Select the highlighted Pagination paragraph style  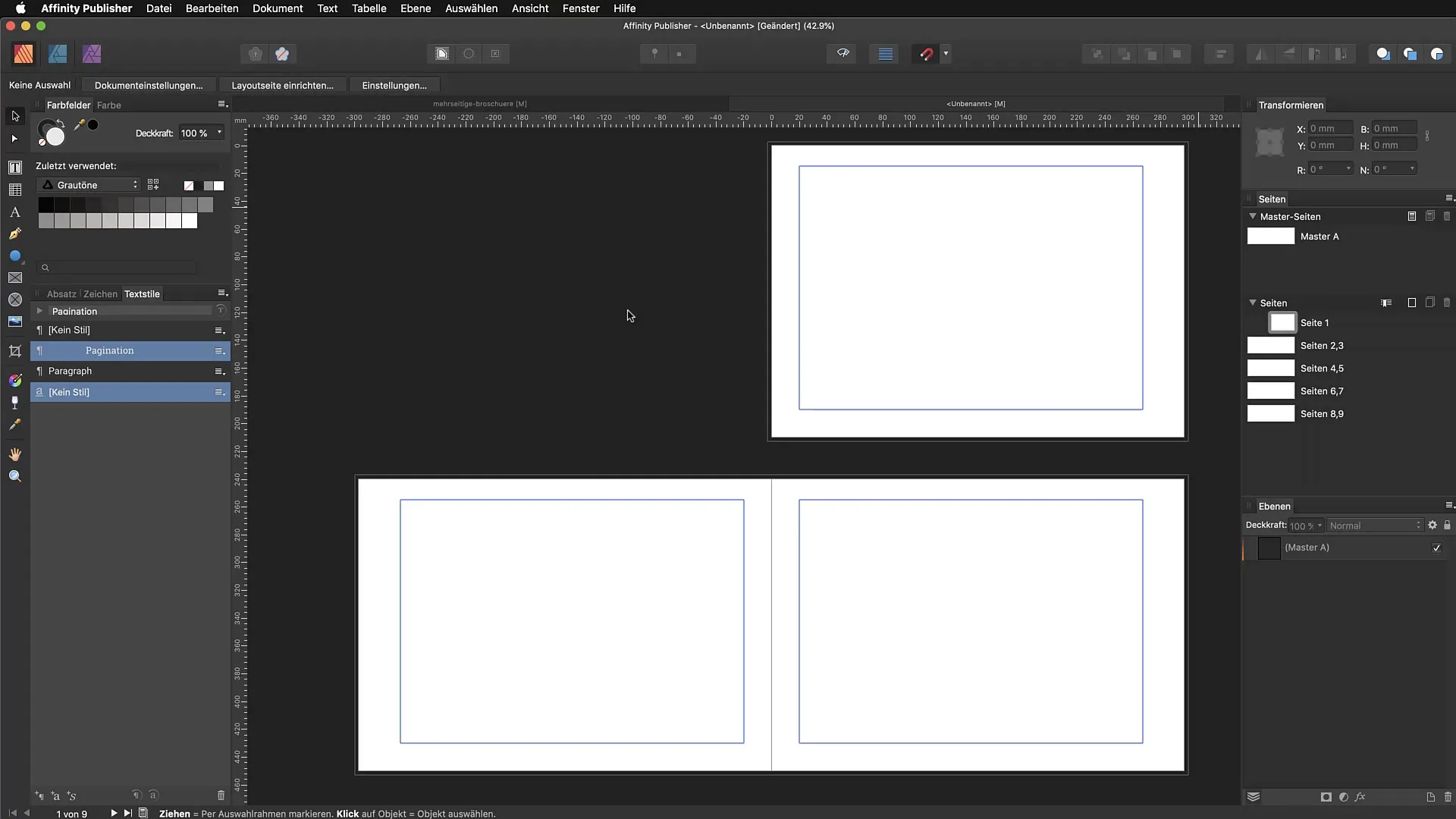(x=130, y=350)
